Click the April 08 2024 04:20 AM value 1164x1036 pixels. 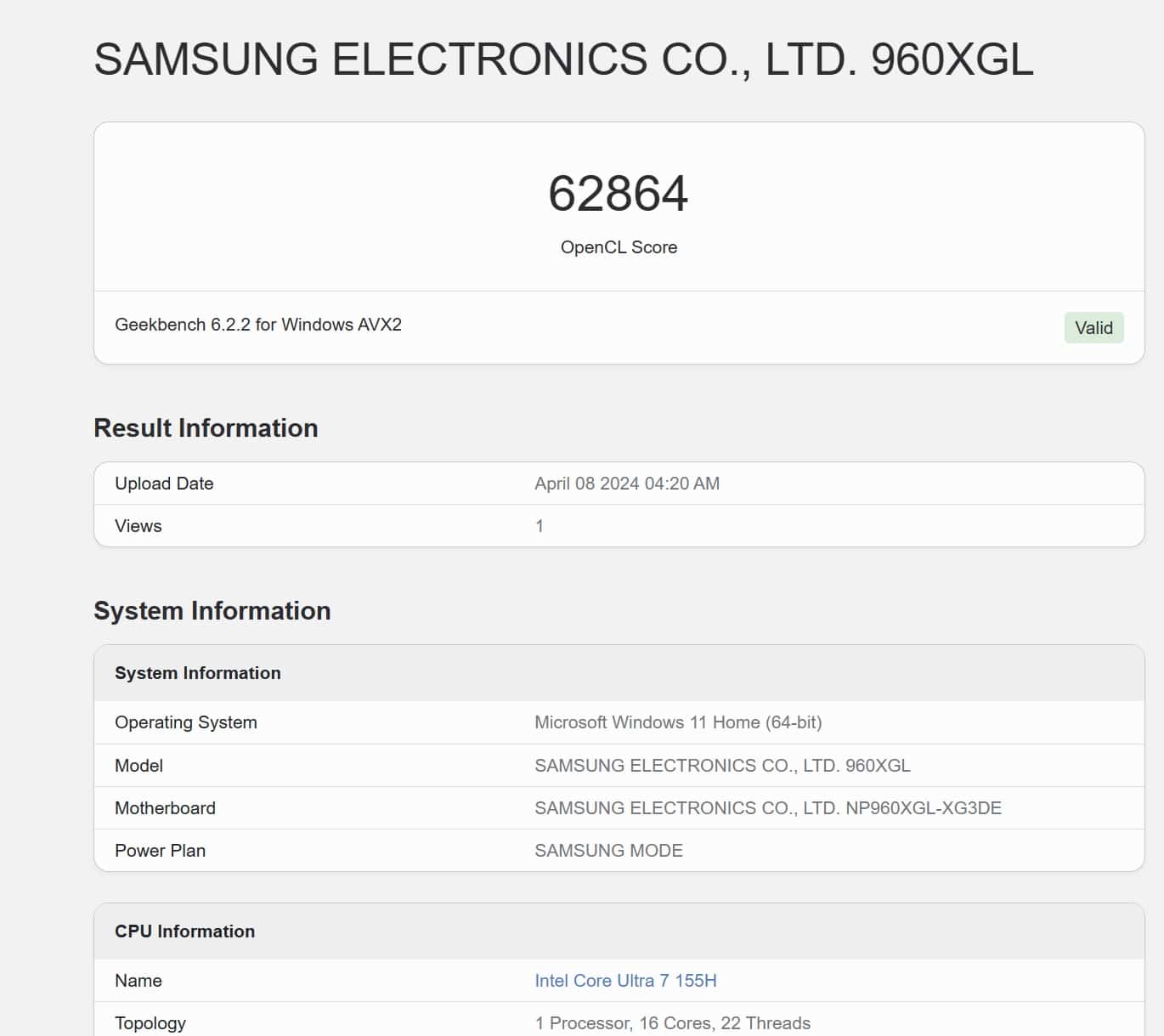pos(627,484)
